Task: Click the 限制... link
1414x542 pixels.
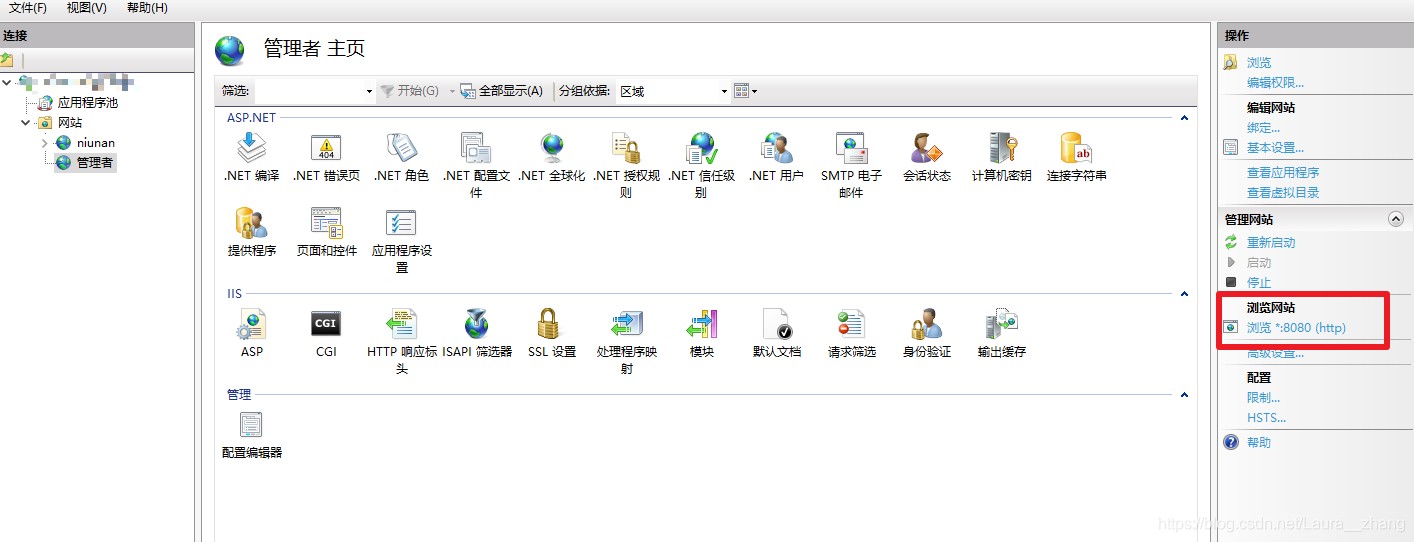Action: click(1263, 397)
